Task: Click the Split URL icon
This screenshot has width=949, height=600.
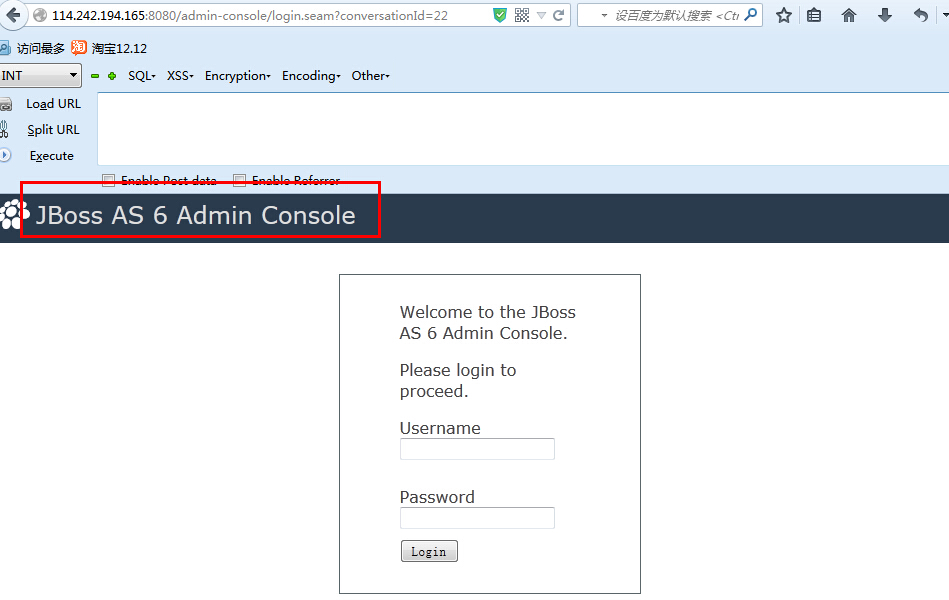Action: coord(4,130)
